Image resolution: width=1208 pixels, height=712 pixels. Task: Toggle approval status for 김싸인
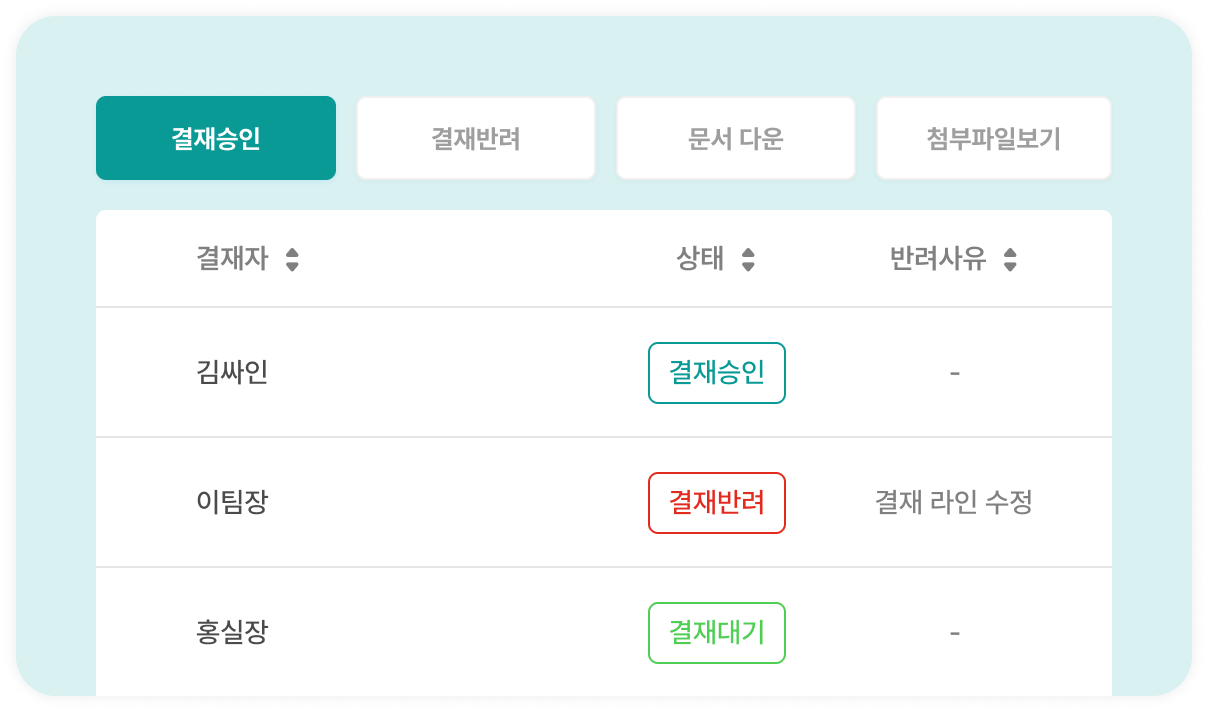point(716,372)
